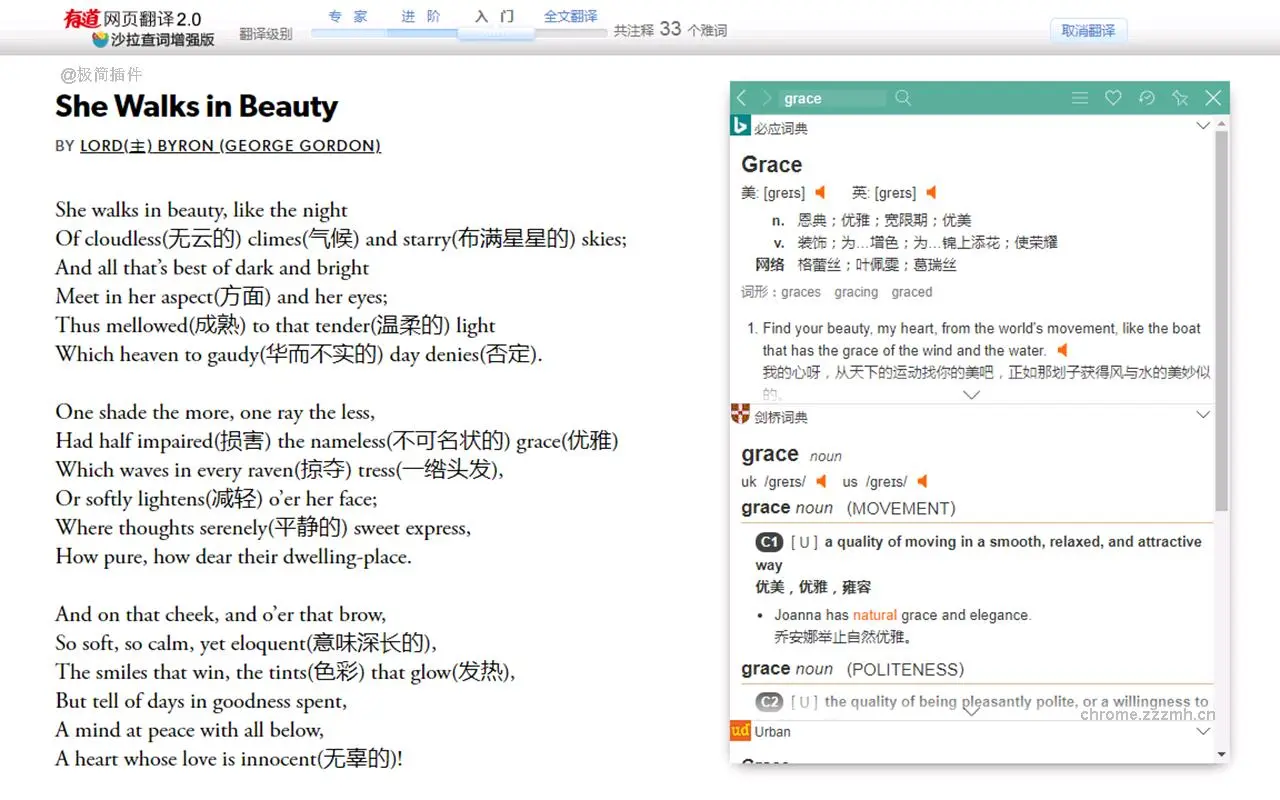1280x800 pixels.
Task: Click inside the grace search input field
Action: (x=832, y=98)
